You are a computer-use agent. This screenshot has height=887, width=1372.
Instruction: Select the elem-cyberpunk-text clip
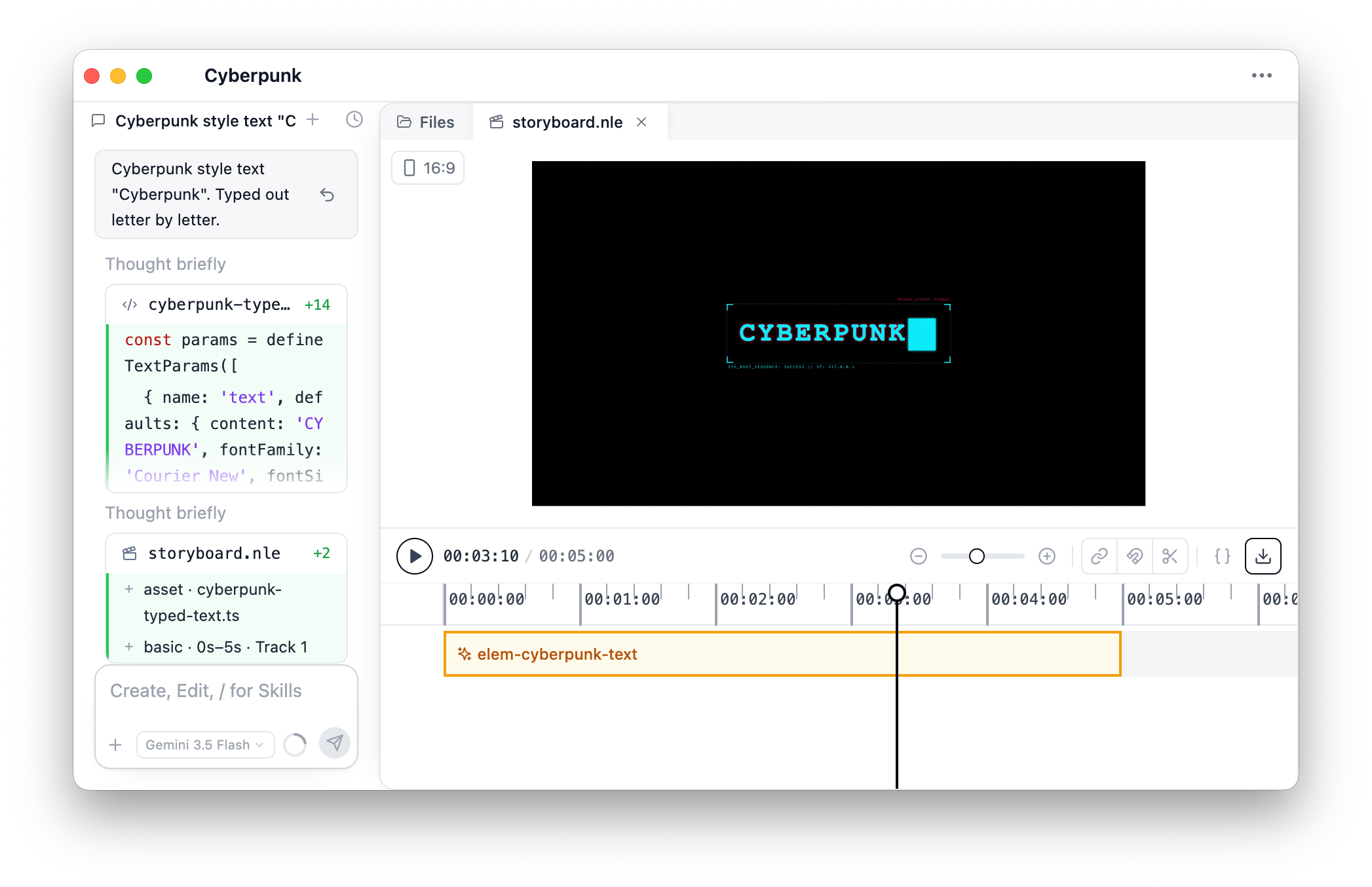pos(782,654)
